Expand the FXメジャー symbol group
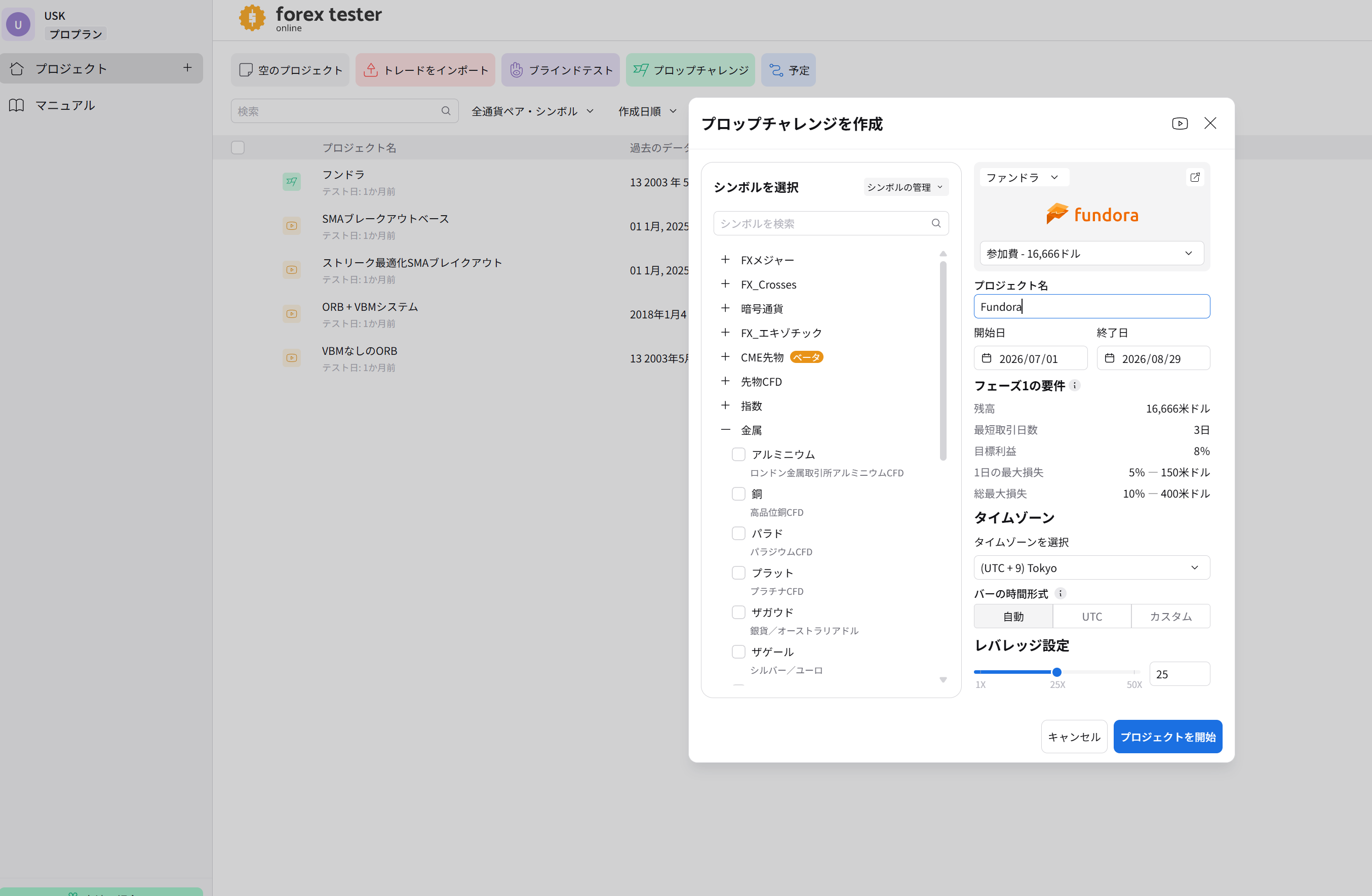Viewport: 1372px width, 896px height. point(725,260)
